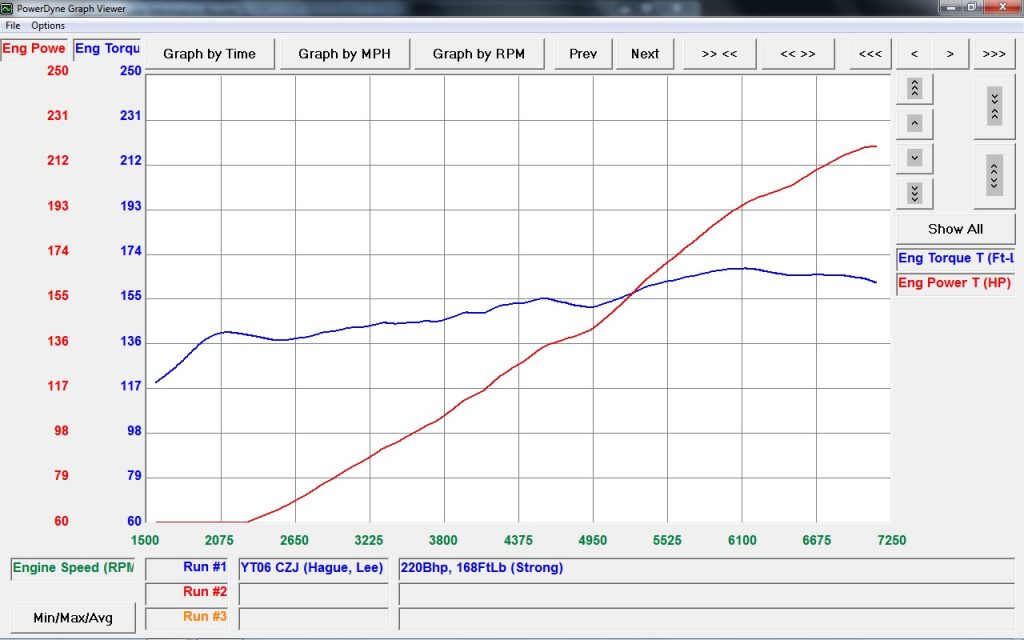Click the '<< >>' horizontal expand button
Screen dimensions: 1024x640
pyautogui.click(x=797, y=54)
